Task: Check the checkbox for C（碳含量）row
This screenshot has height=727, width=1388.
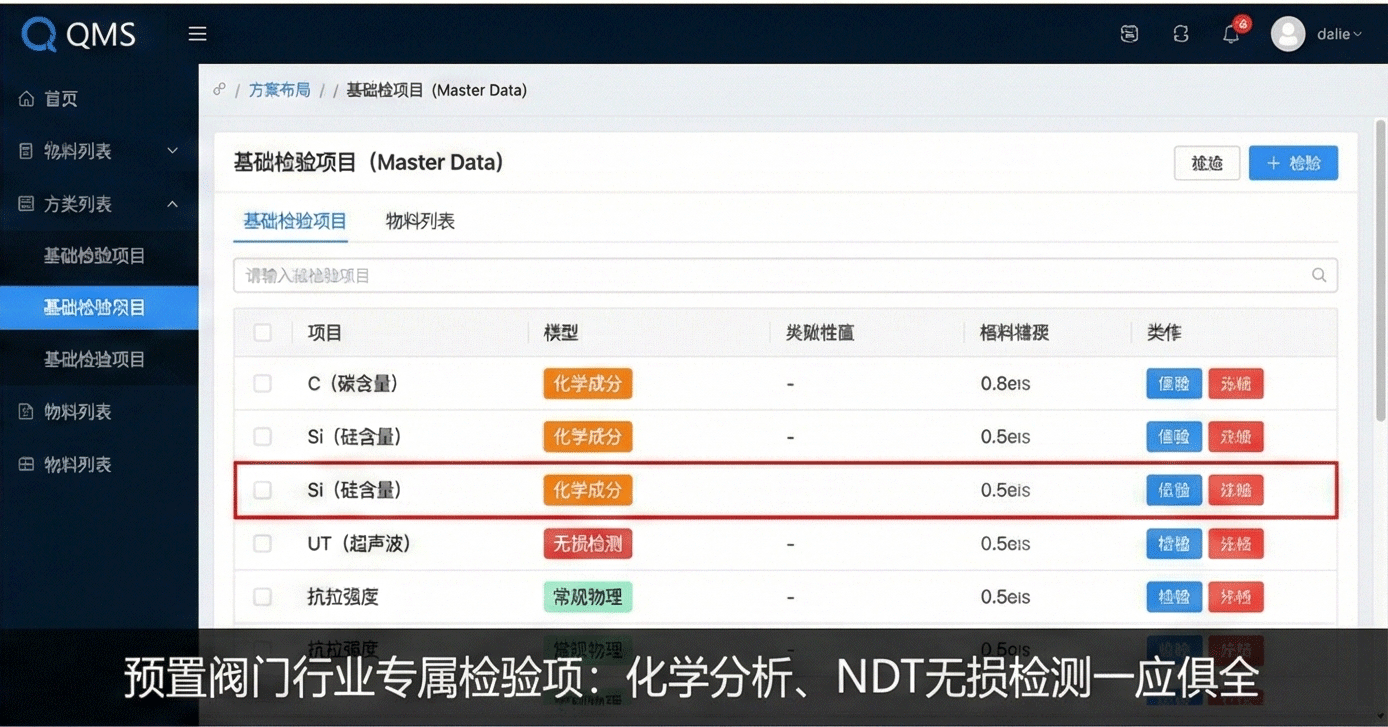Action: pos(262,383)
